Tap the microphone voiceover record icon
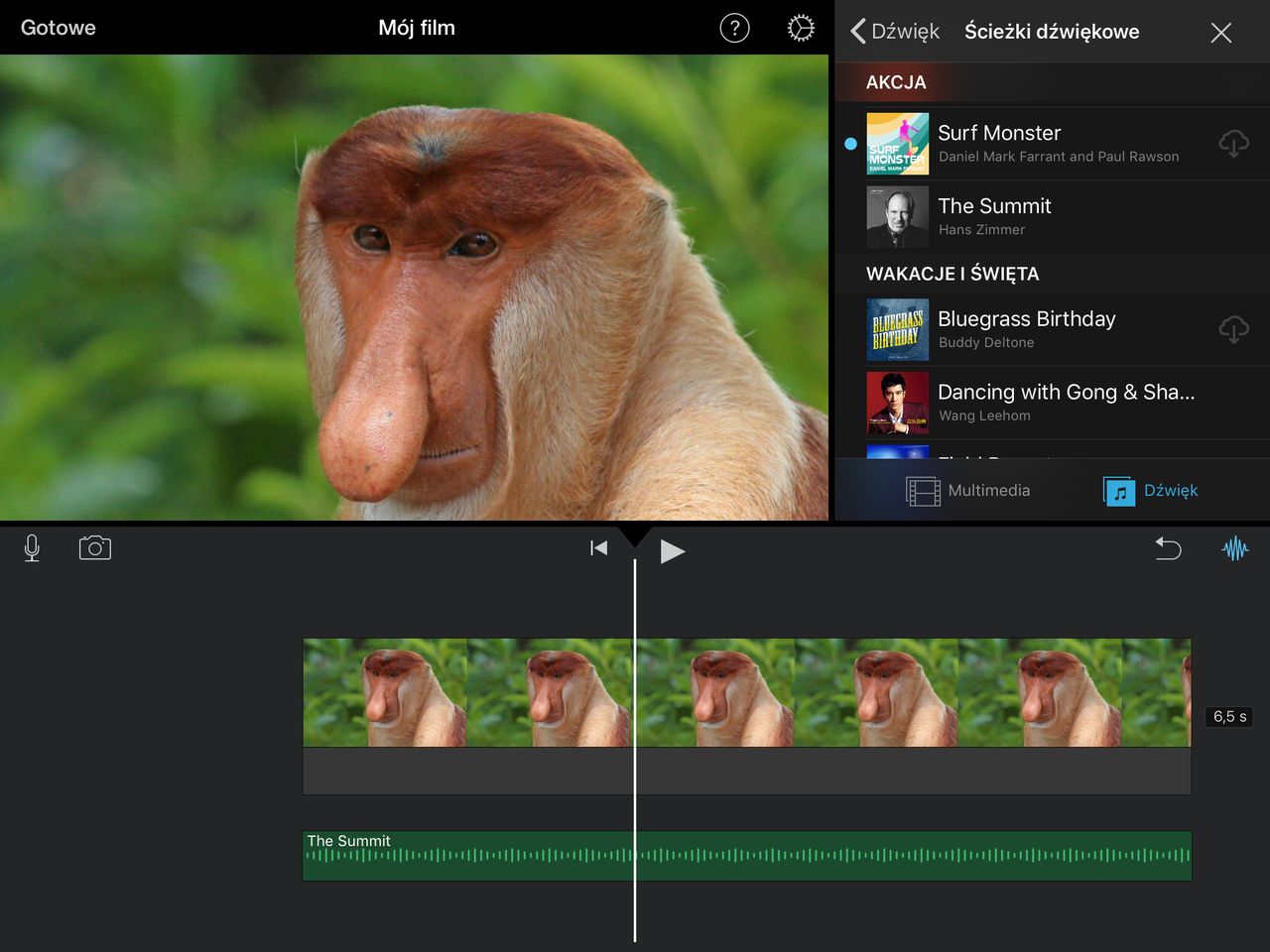1270x952 pixels. [x=32, y=548]
